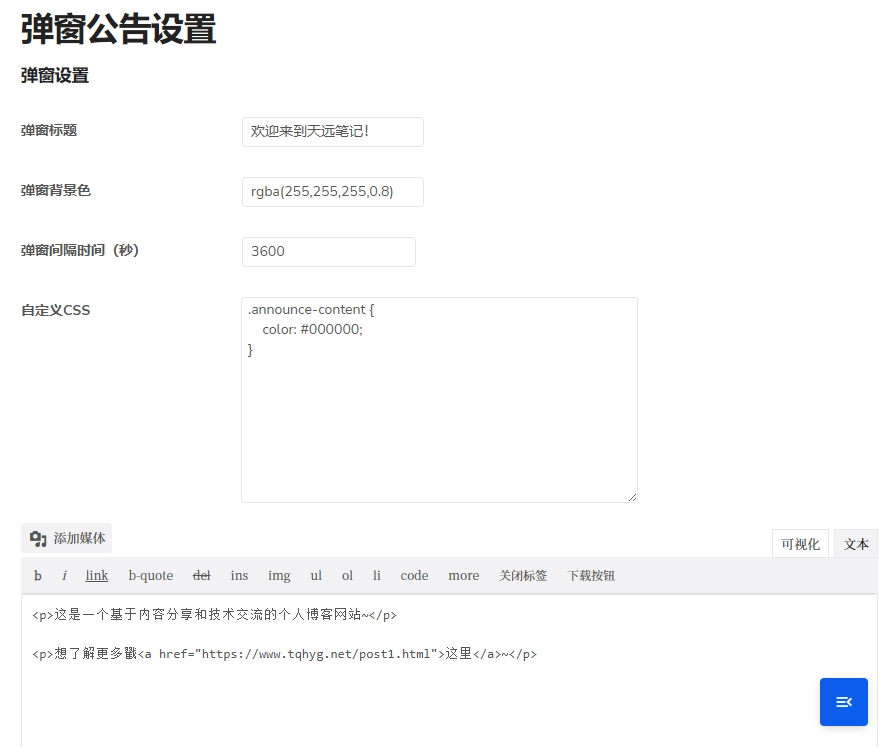The height and width of the screenshot is (747, 890).
Task: Click the 关闭标签 close tags button
Action: (x=523, y=575)
